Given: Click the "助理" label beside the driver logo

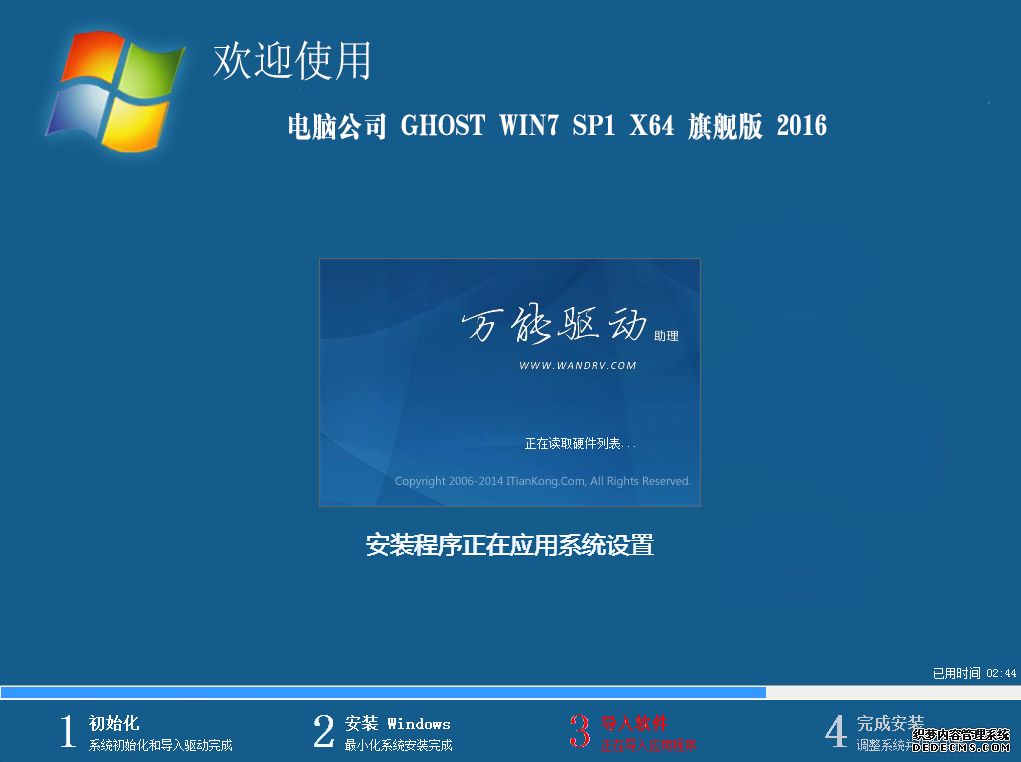Looking at the screenshot, I should click(x=666, y=336).
